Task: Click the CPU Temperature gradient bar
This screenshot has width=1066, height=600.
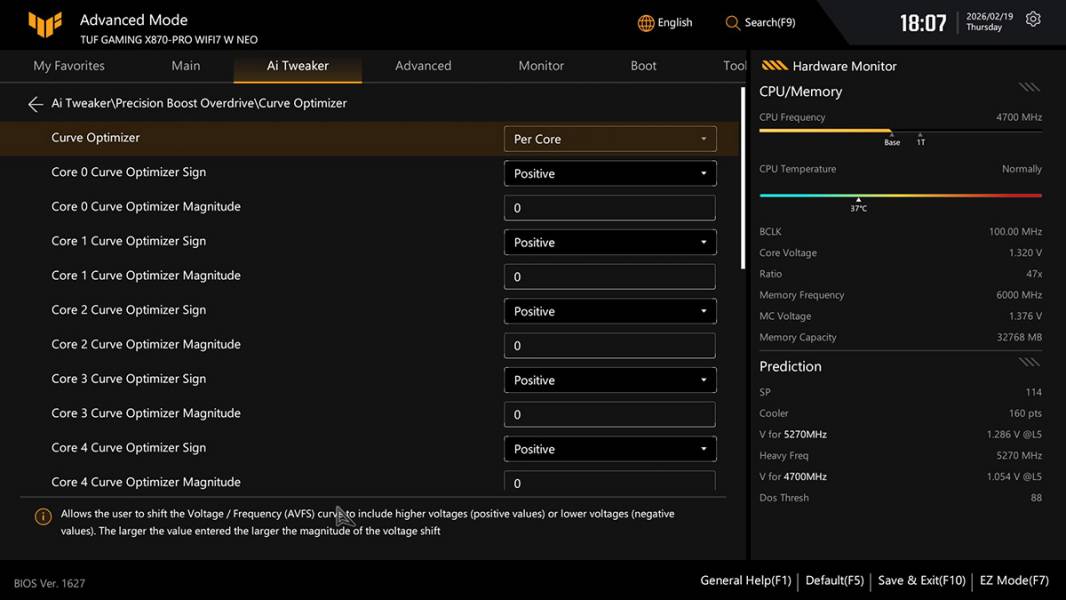Action: click(x=900, y=196)
